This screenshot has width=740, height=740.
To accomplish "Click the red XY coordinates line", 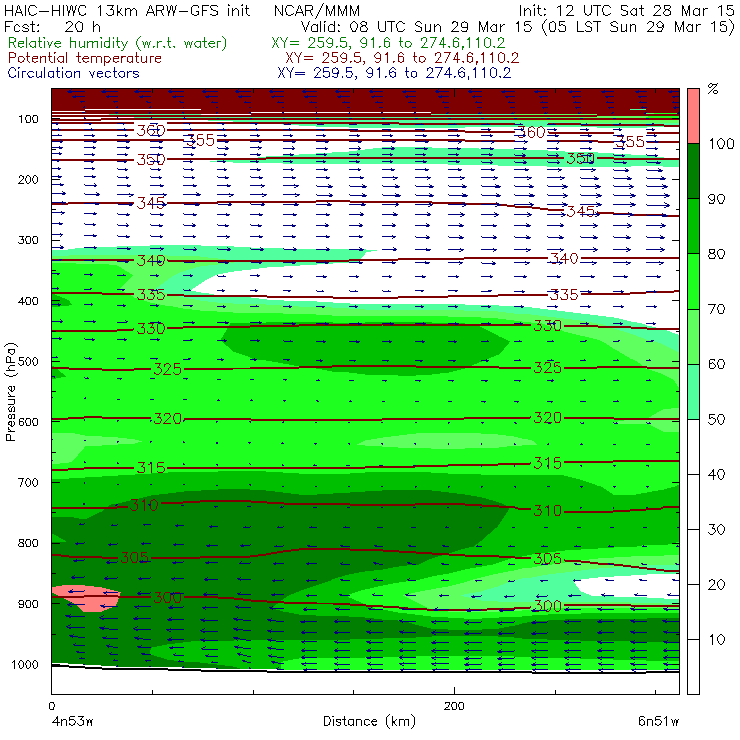I will 402,59.
